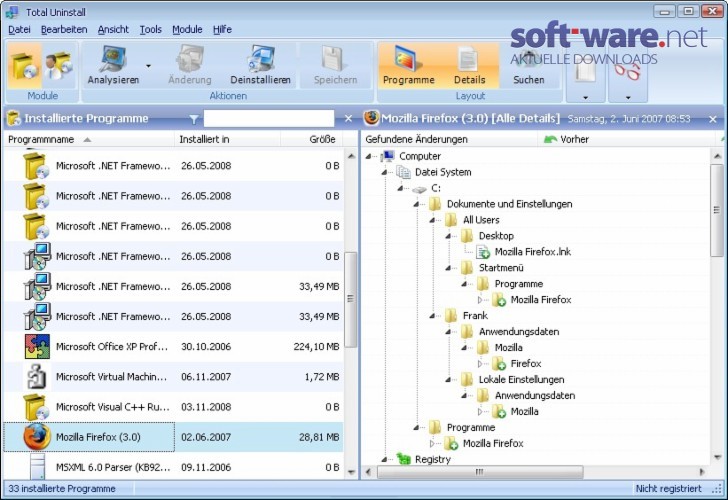Click details panel horizontal scrollbar thumb
Viewport: 728px width, 500px height.
[x=480, y=472]
